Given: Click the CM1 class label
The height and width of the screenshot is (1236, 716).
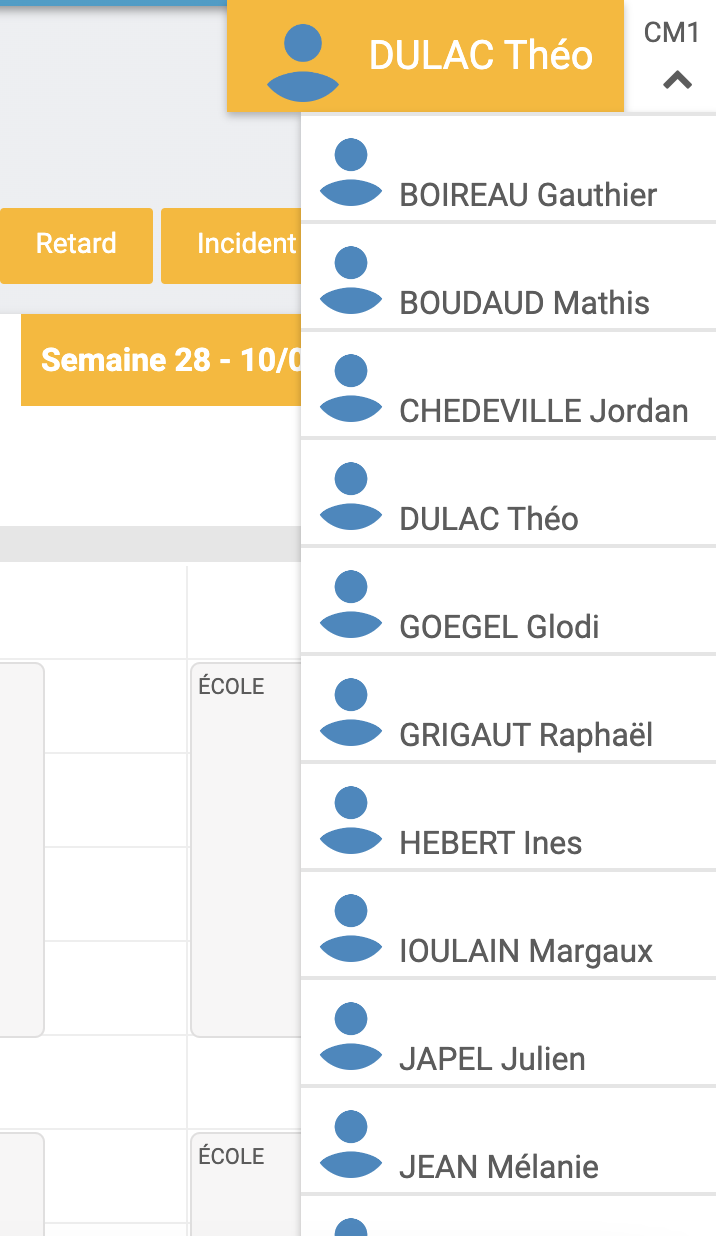Looking at the screenshot, I should tap(671, 33).
